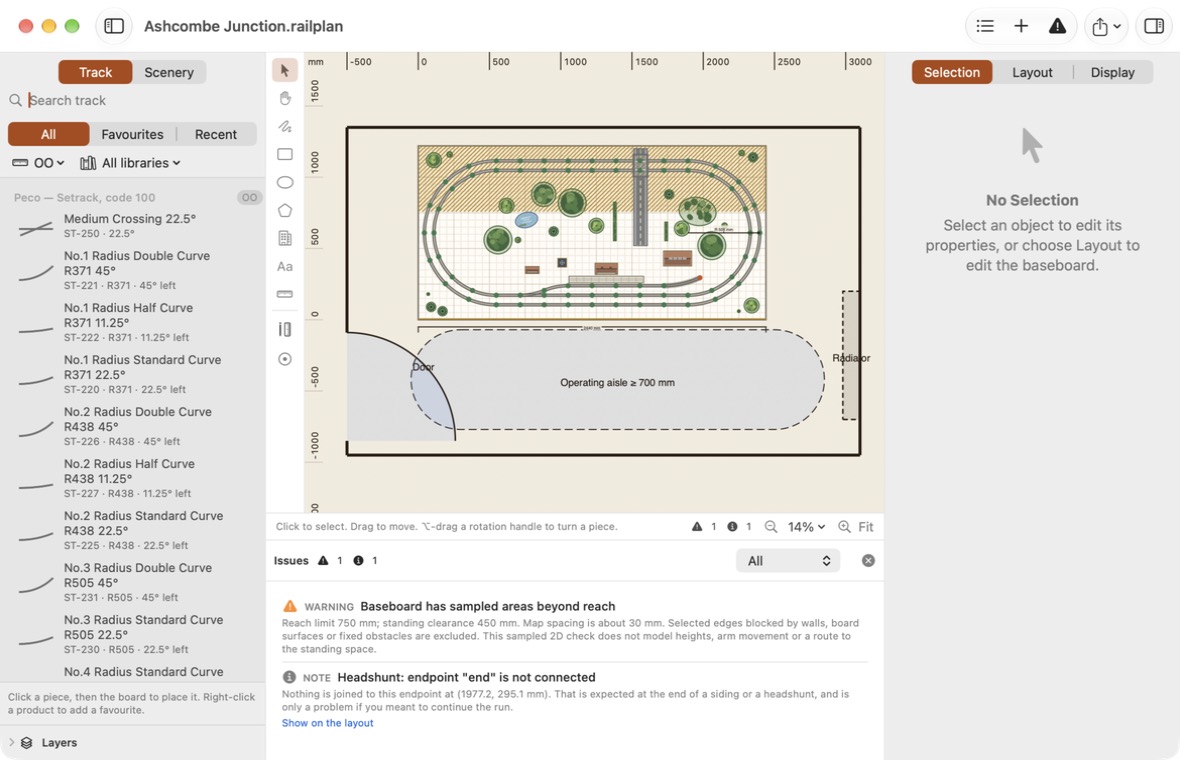
Task: Pick the rectangle shape tool
Action: (284, 154)
